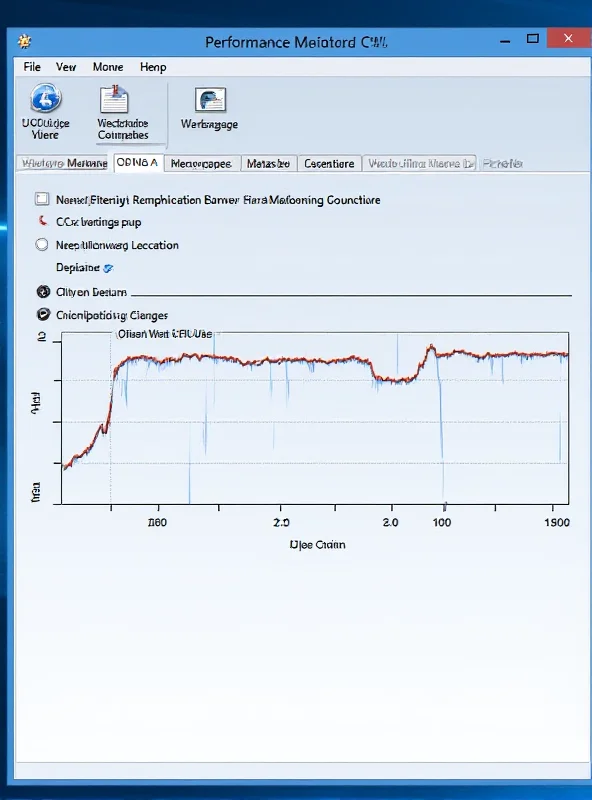Switch to the Metasbo tab

[x=268, y=164]
